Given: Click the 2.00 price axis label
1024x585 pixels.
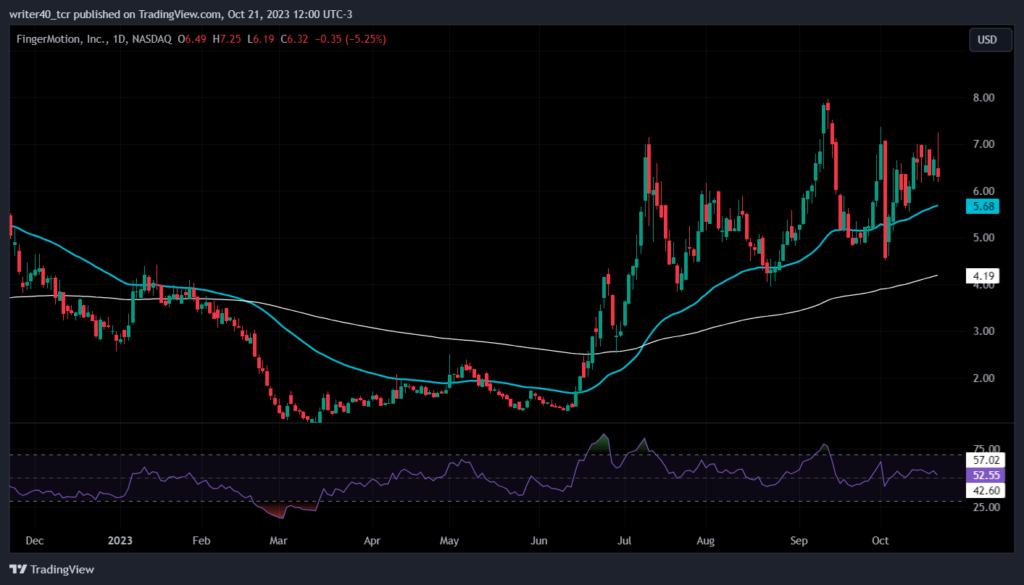Looking at the screenshot, I should 984,378.
